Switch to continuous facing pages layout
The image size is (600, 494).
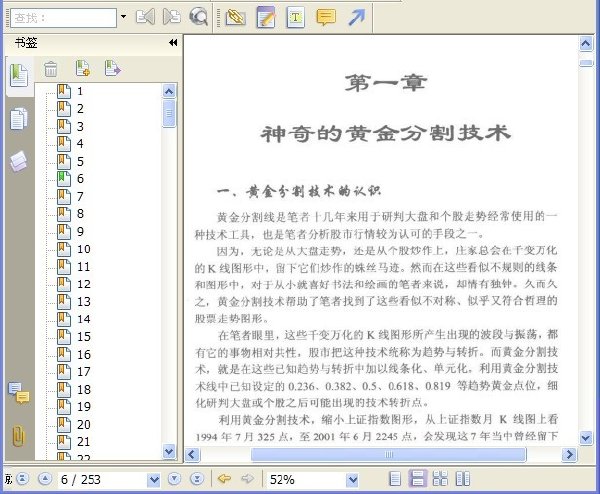click(440, 479)
